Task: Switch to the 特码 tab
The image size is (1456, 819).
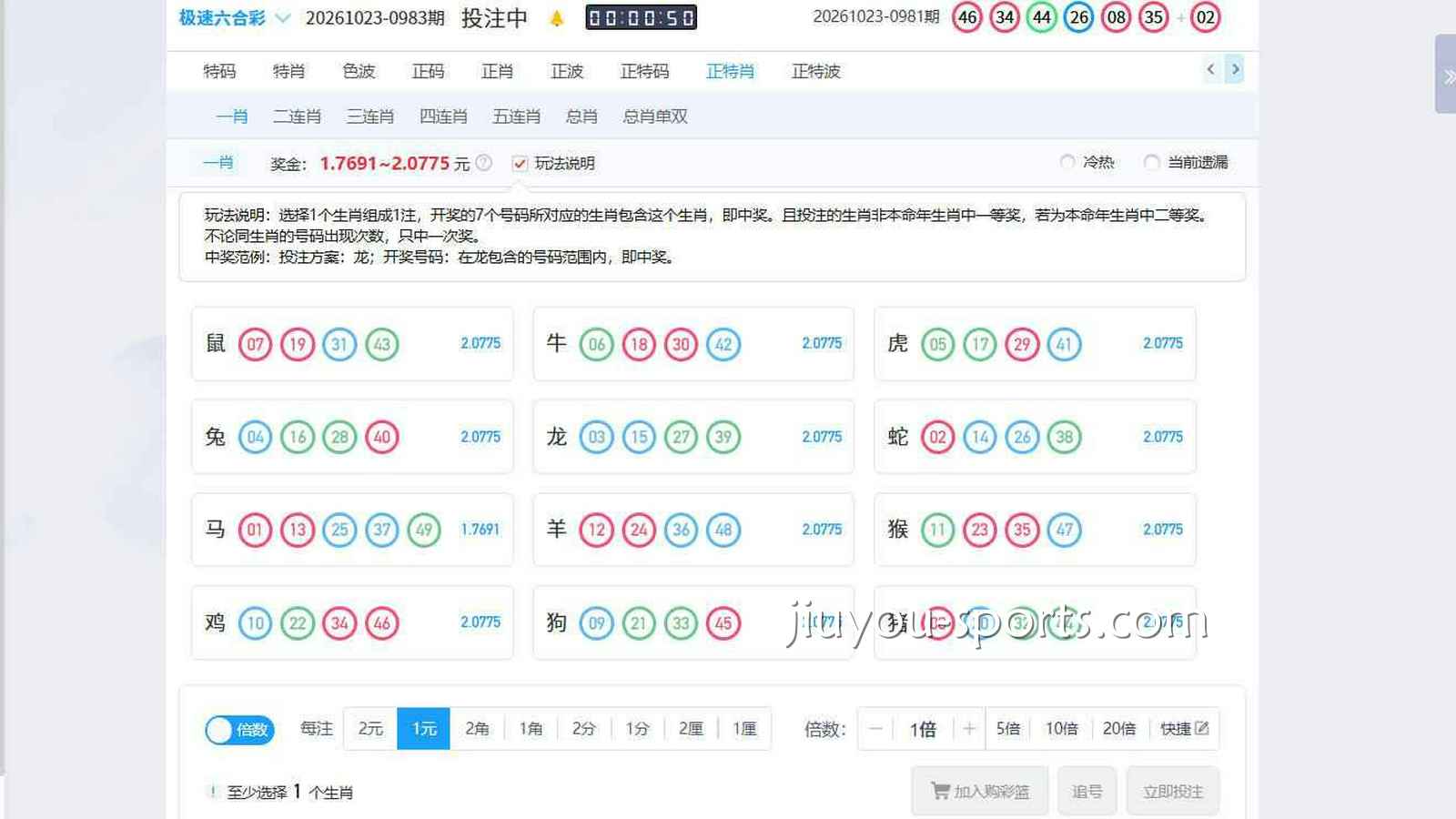Action: (x=219, y=71)
